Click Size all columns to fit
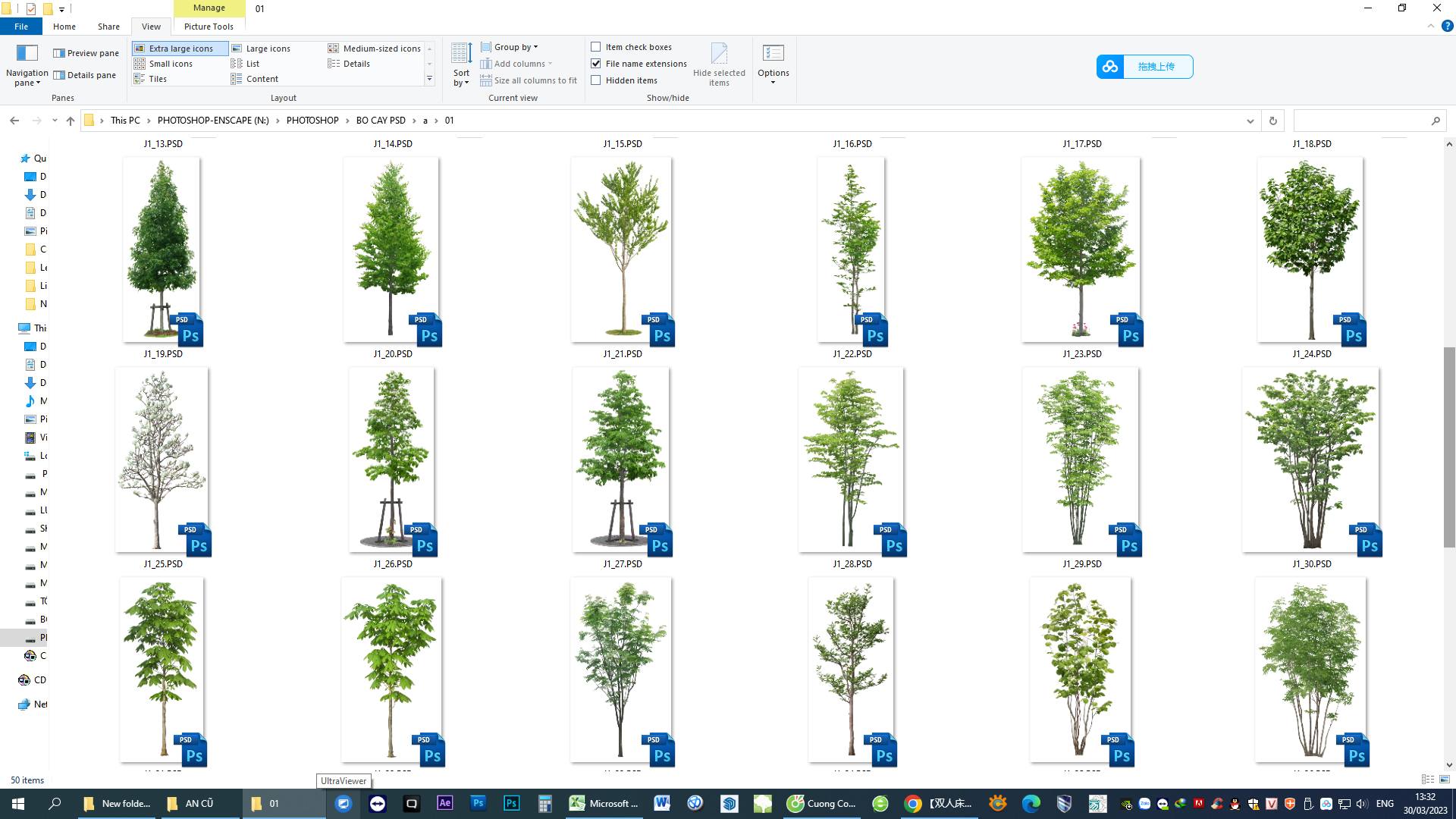1456x819 pixels. tap(529, 80)
